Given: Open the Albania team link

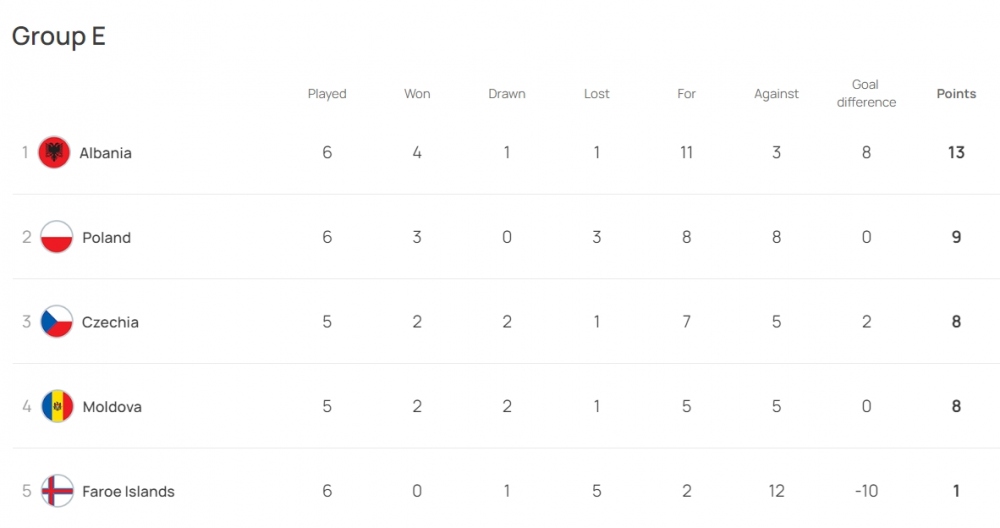Looking at the screenshot, I should click(105, 153).
